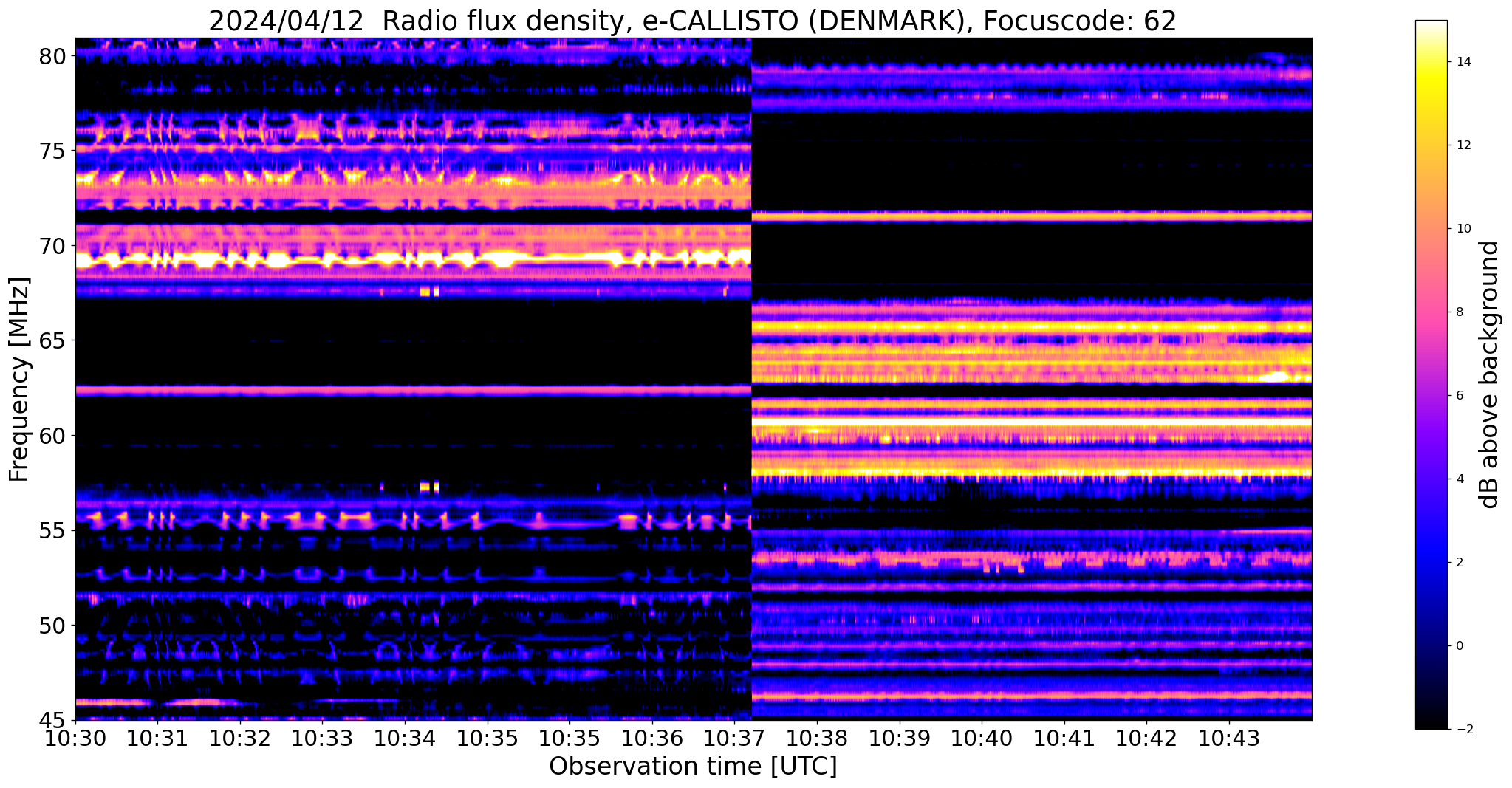Select the 75 MHz y-axis tick label
Screen dimensions: 1512x788
[52, 151]
